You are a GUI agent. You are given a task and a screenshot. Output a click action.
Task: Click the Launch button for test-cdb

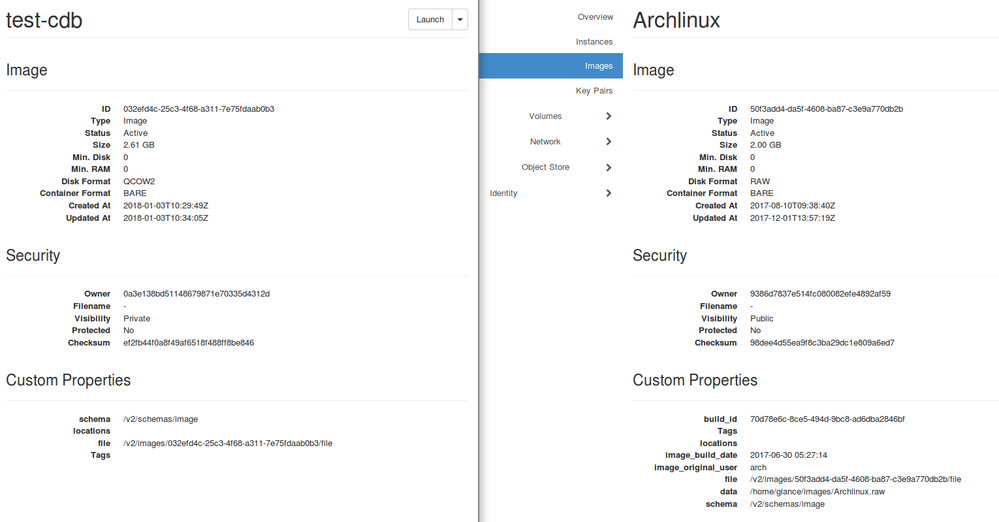[430, 19]
